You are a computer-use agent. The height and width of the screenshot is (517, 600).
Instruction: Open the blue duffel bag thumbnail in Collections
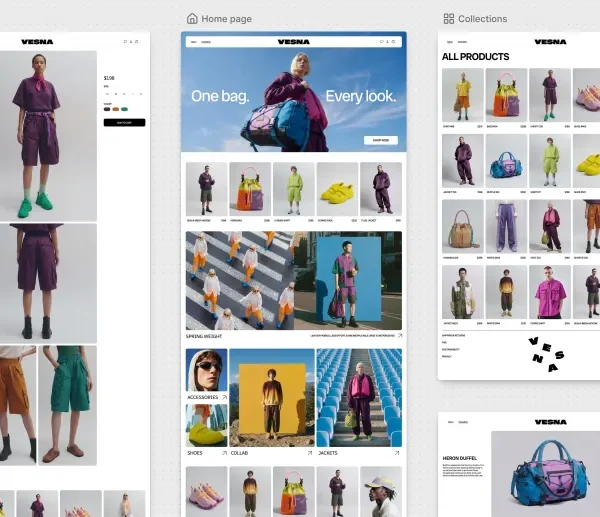tap(506, 161)
